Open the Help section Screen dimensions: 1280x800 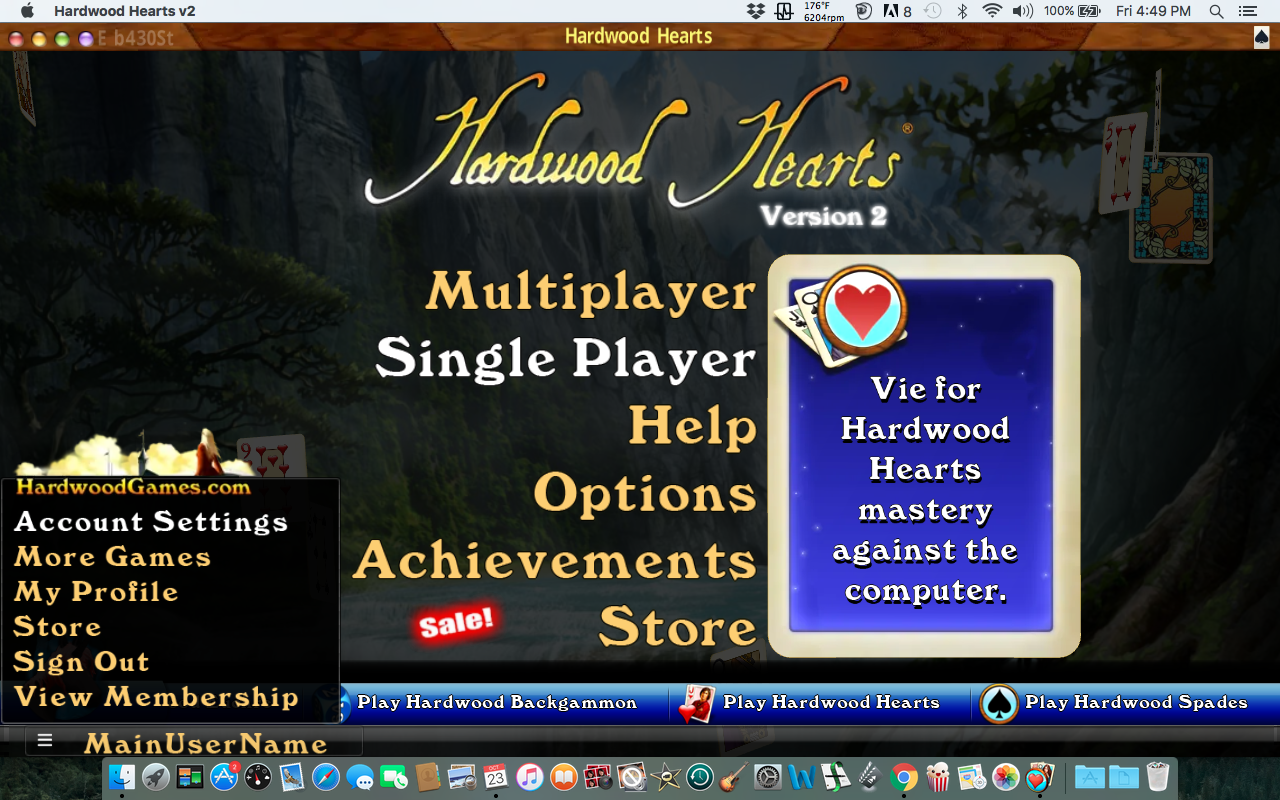pyautogui.click(x=692, y=426)
